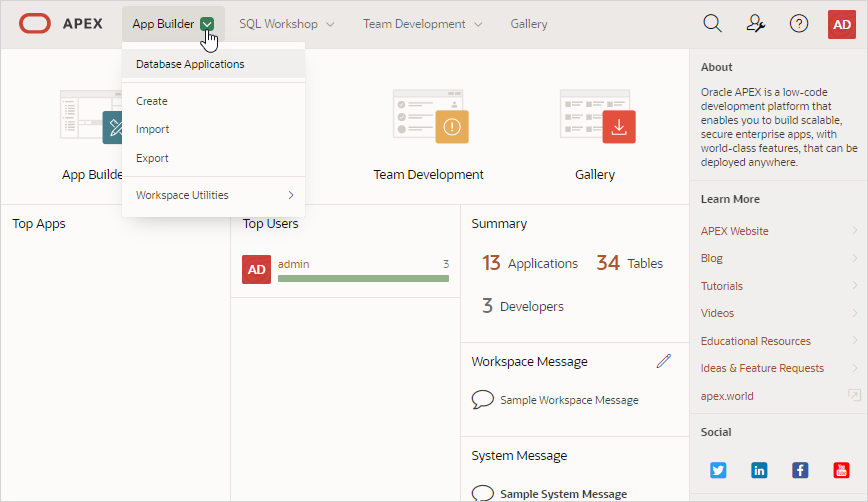Image resolution: width=868 pixels, height=502 pixels.
Task: Expand the SQL Workshop dropdown arrow
Action: [x=330, y=24]
